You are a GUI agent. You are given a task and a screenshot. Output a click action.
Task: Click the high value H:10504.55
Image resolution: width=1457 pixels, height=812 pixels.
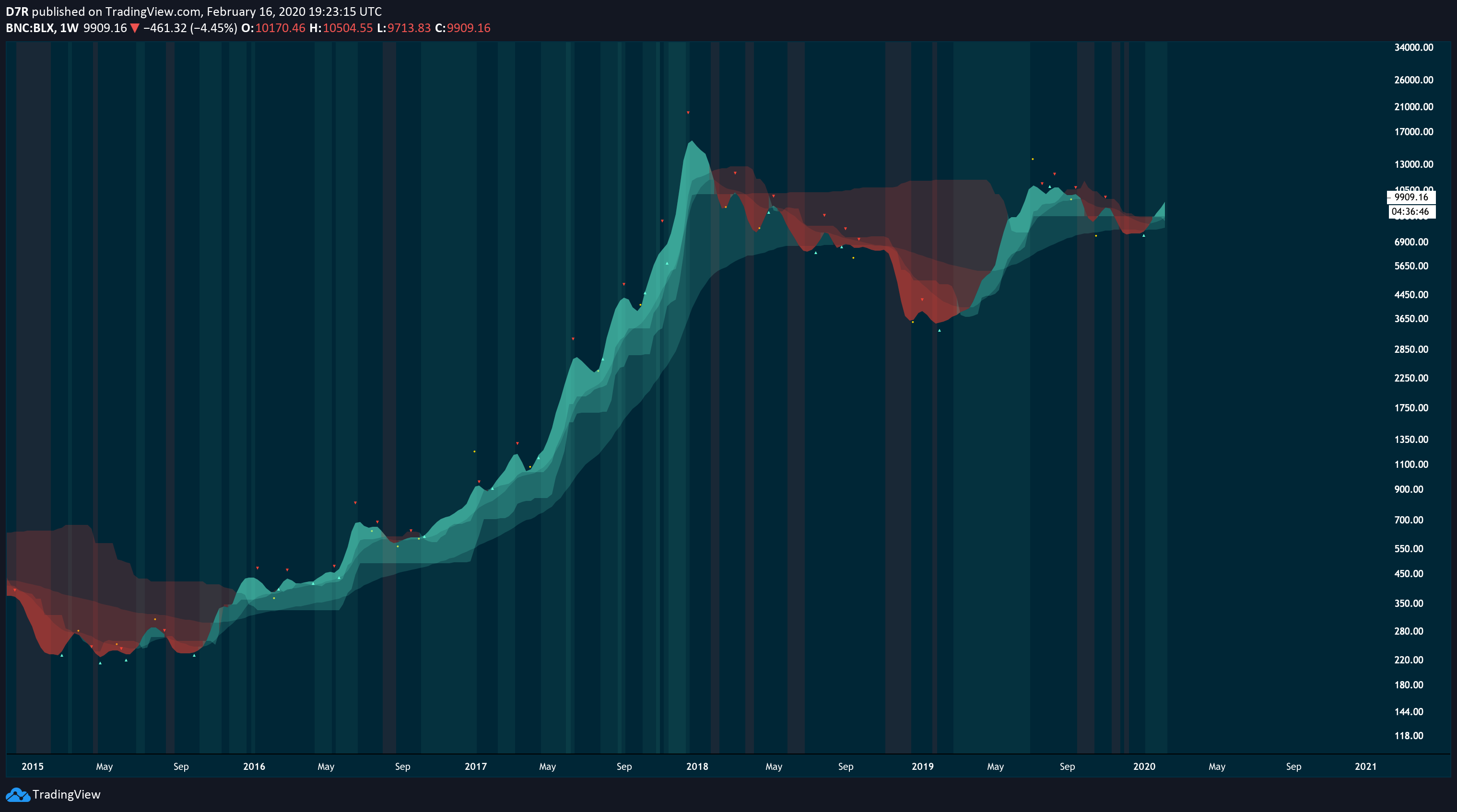click(341, 28)
